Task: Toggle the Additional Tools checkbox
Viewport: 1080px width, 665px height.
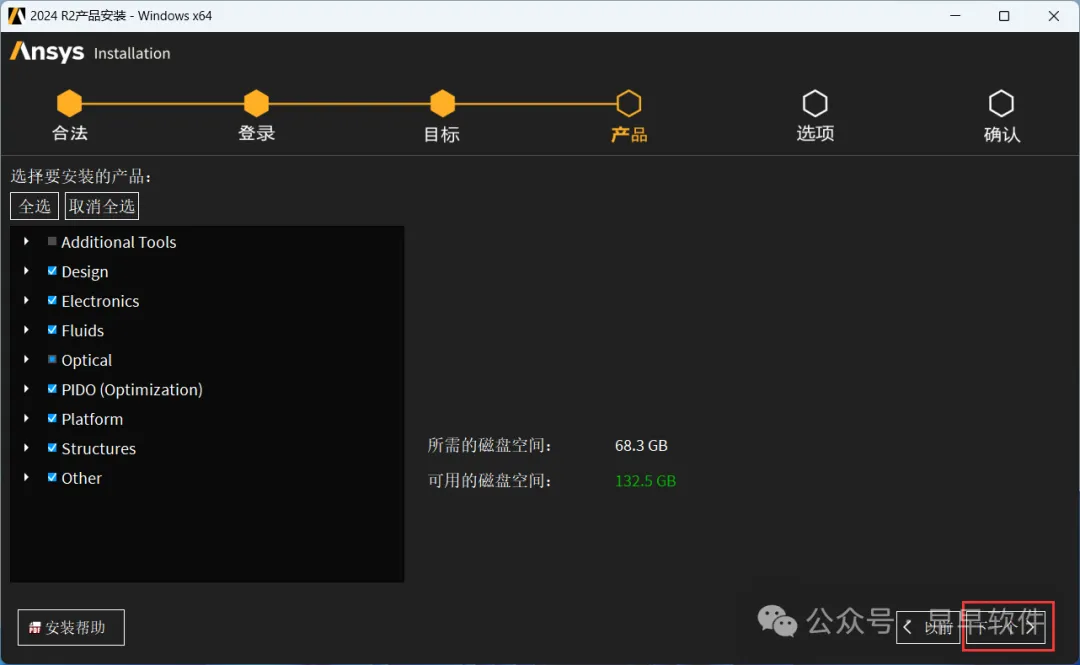Action: 52,241
